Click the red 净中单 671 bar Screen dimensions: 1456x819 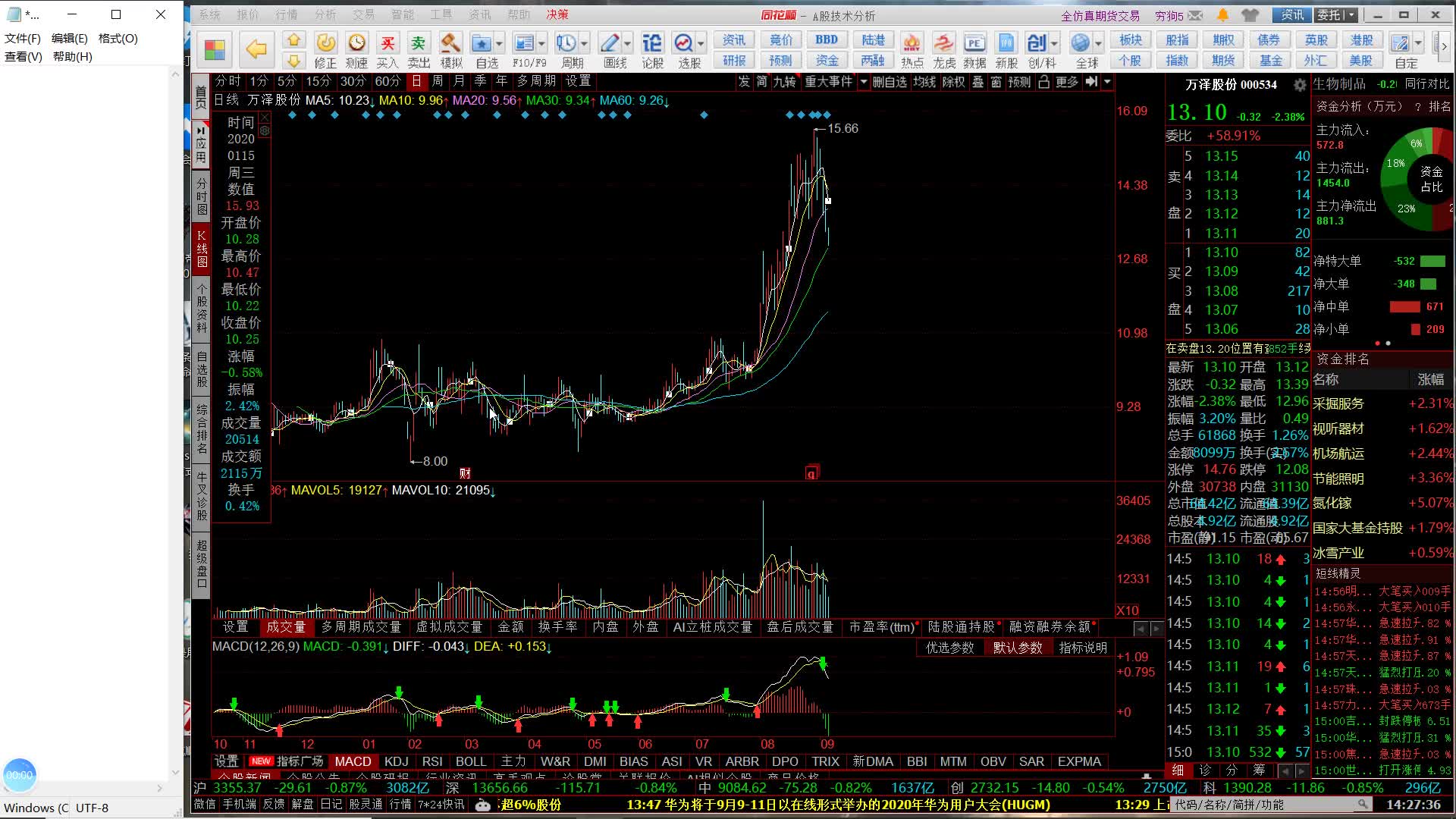(x=1404, y=306)
